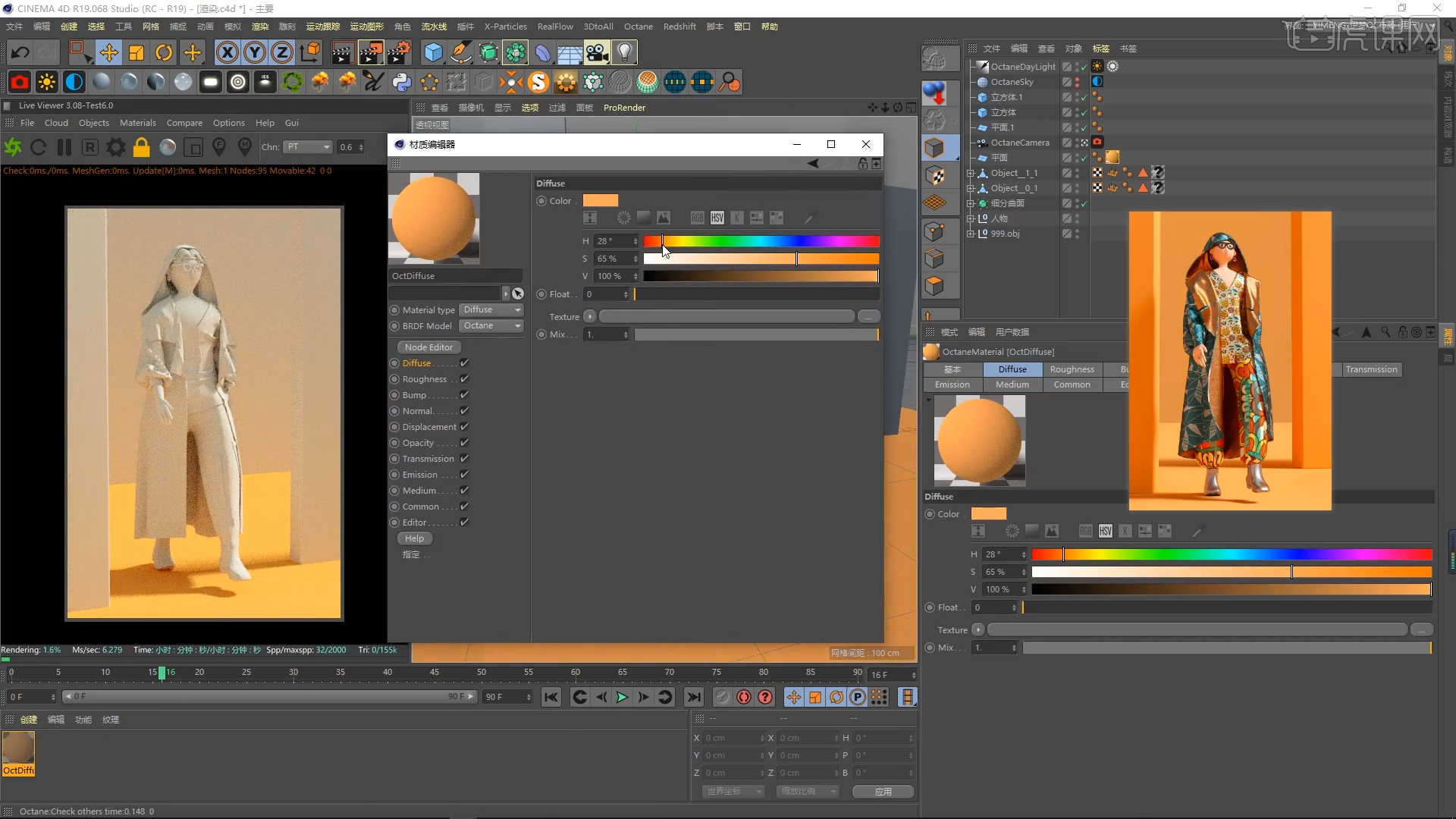Image resolution: width=1456 pixels, height=819 pixels.
Task: Lock the Z axis constraint icon
Action: pyautogui.click(x=282, y=52)
